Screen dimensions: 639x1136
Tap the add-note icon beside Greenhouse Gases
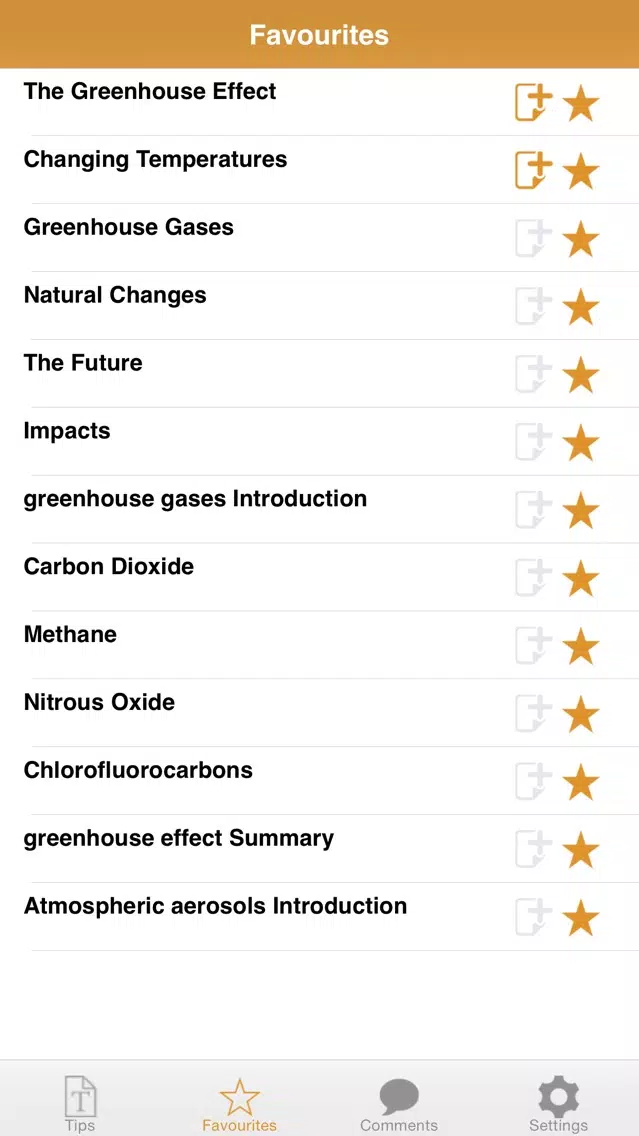click(x=533, y=239)
